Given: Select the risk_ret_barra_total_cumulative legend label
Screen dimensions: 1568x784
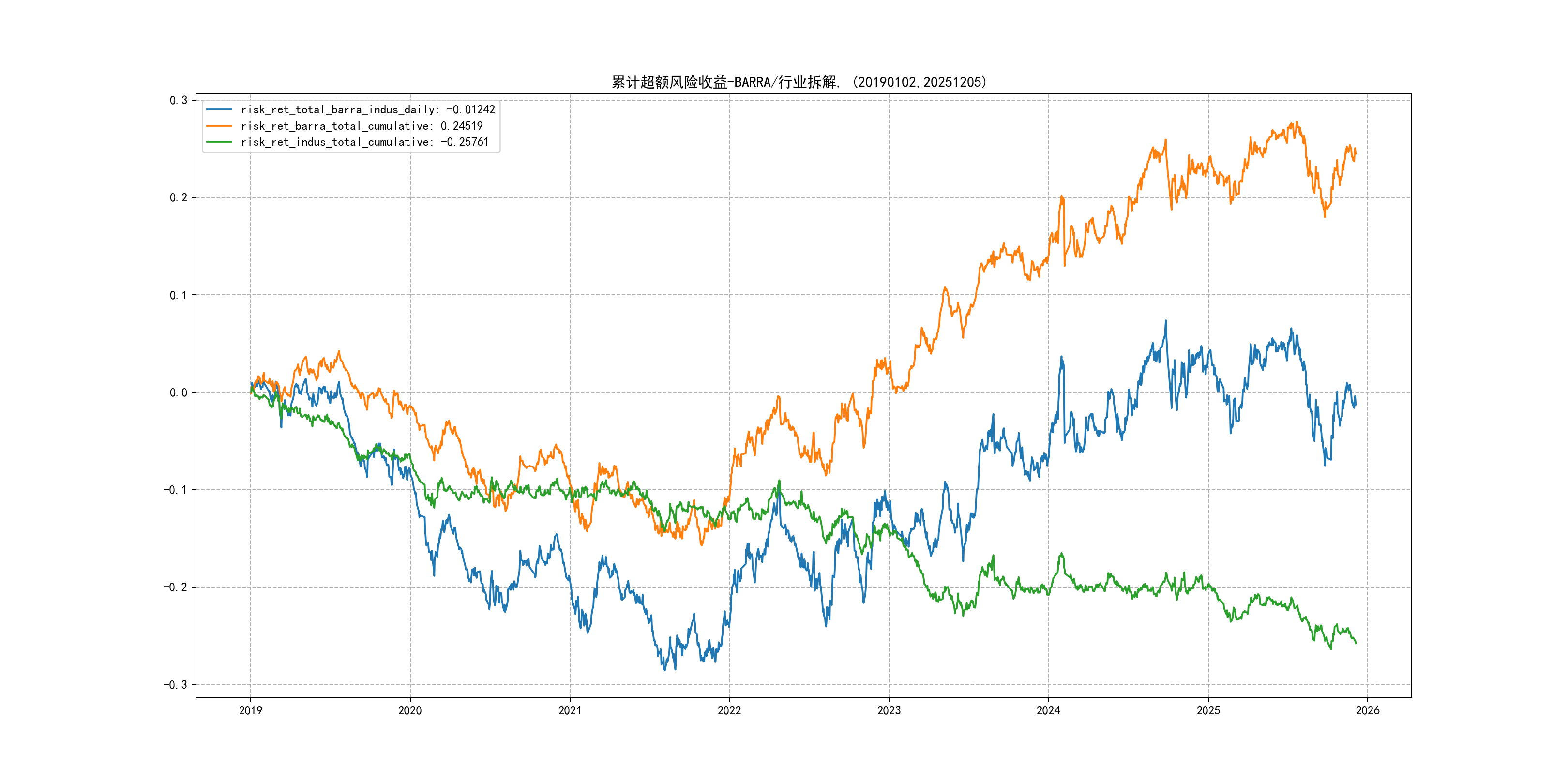Looking at the screenshot, I should tap(362, 126).
